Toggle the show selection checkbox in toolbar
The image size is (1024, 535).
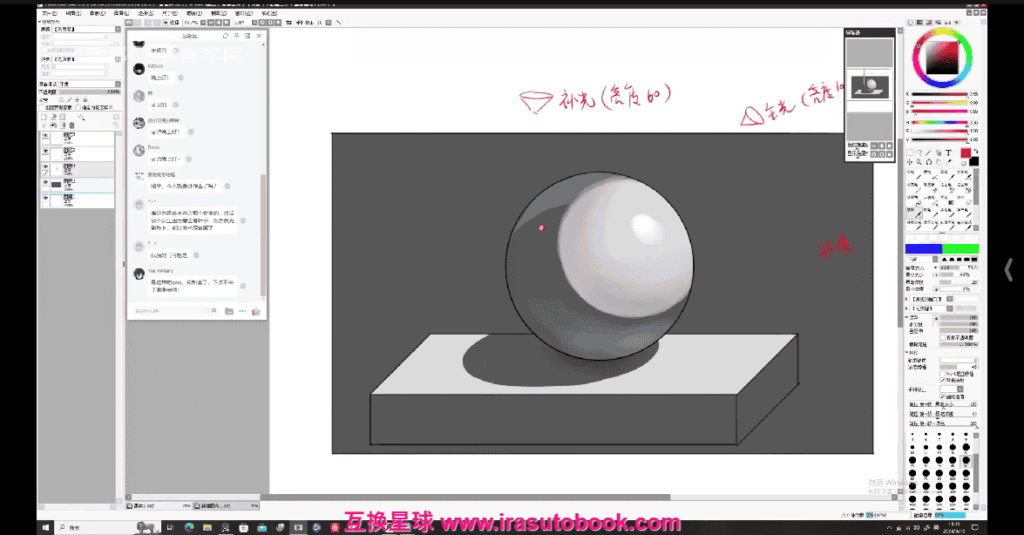tap(165, 22)
